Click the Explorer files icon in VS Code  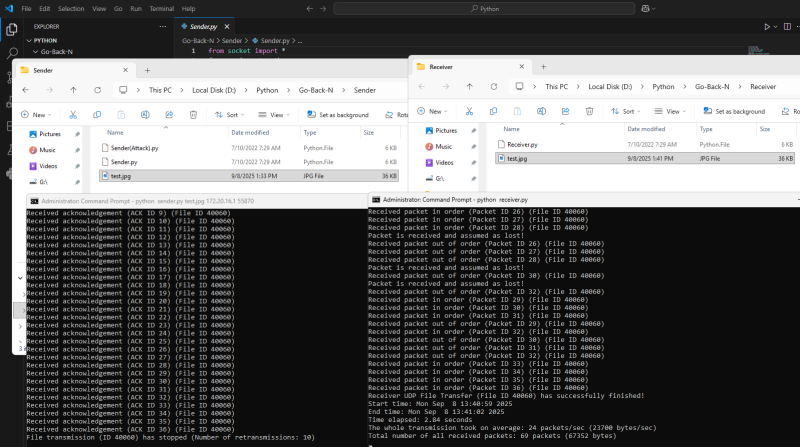tap(14, 28)
